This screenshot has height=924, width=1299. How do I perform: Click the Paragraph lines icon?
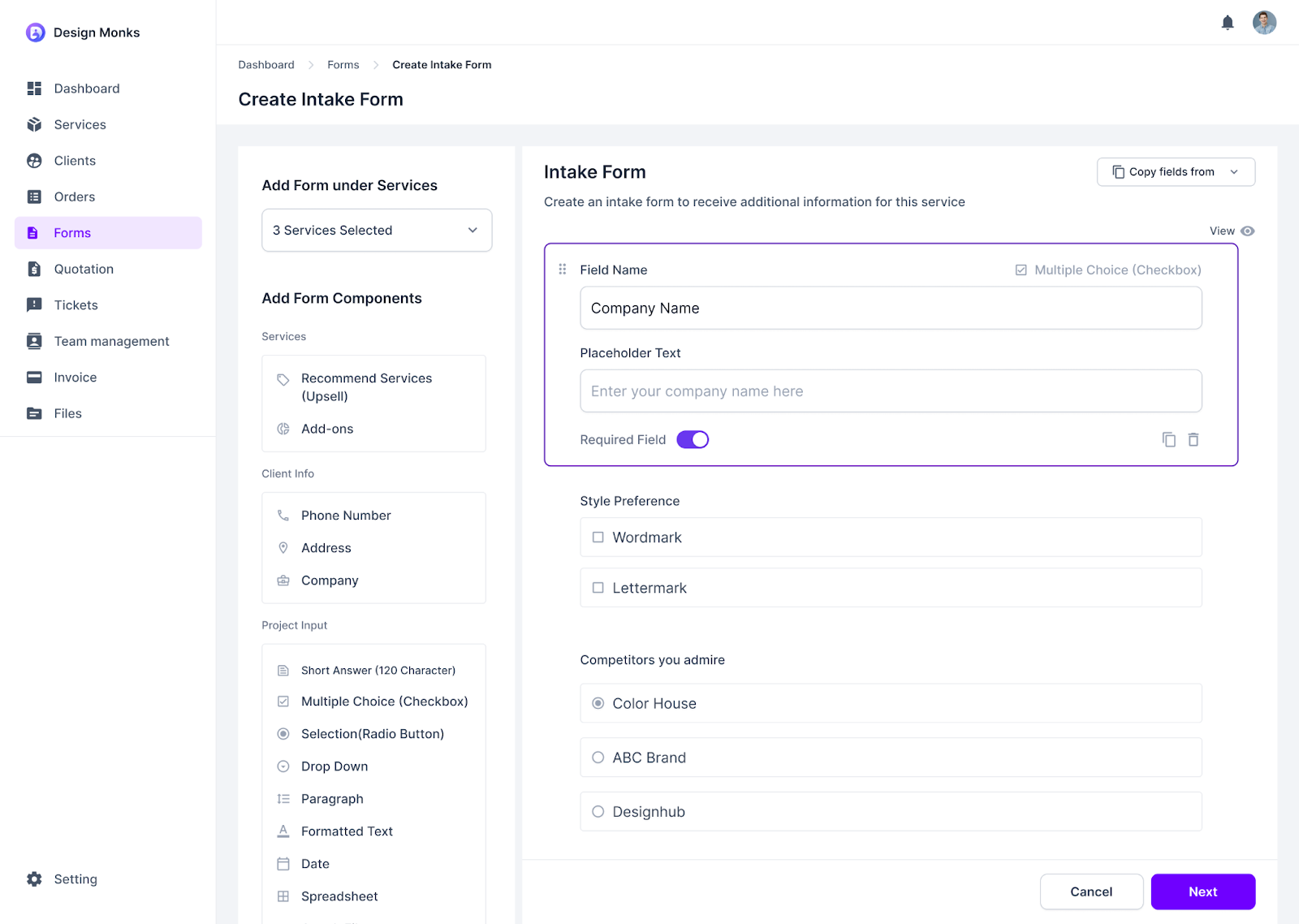coord(283,799)
